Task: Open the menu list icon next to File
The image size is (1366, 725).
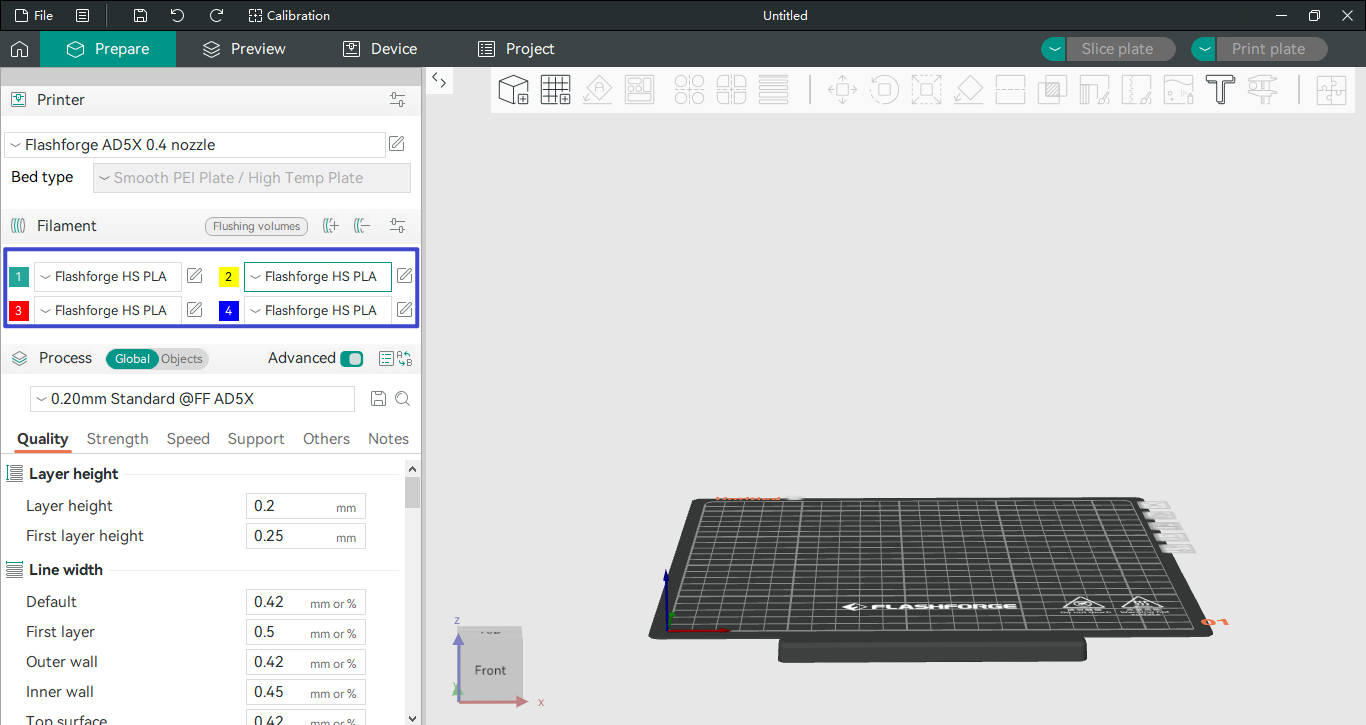Action: tap(83, 15)
